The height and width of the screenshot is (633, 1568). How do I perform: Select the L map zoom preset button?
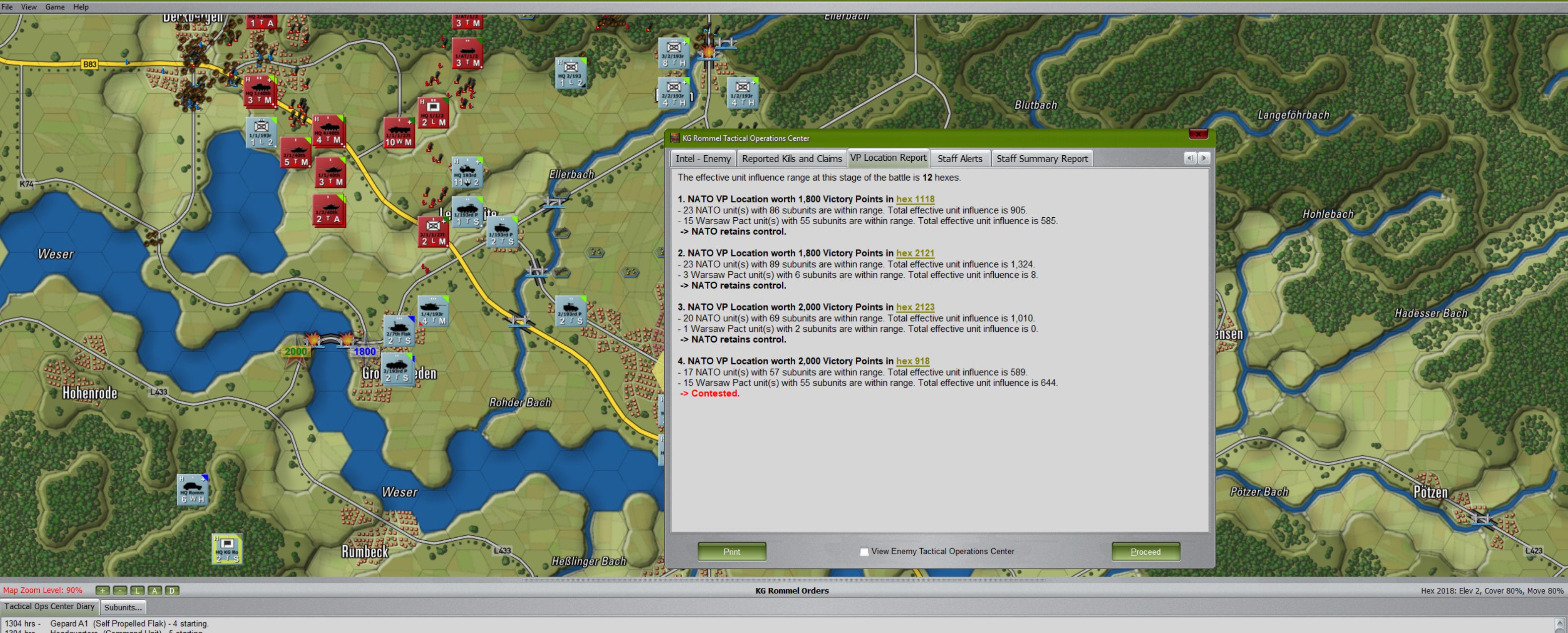tap(137, 590)
